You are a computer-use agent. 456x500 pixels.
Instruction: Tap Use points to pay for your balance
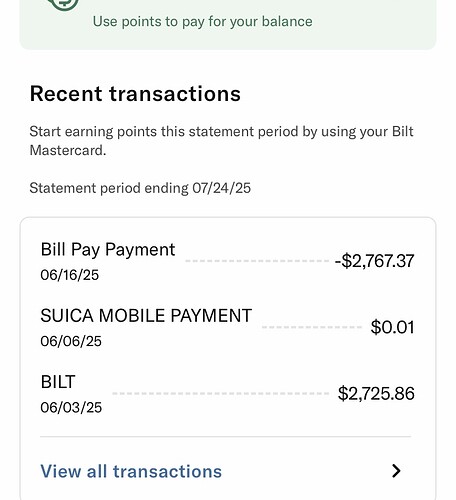pos(203,22)
